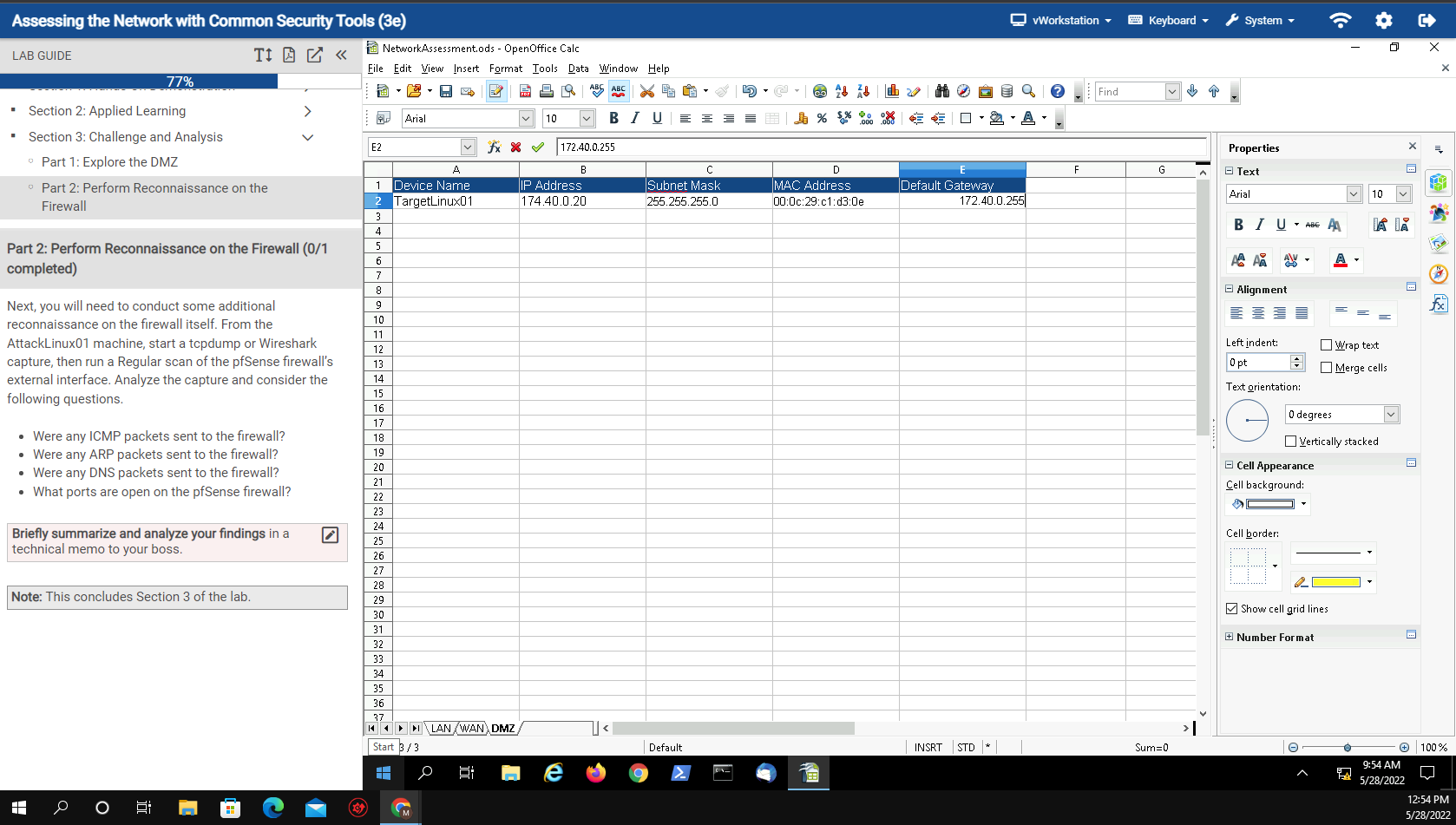Open the Data menu
1456x825 pixels.
[x=578, y=69]
